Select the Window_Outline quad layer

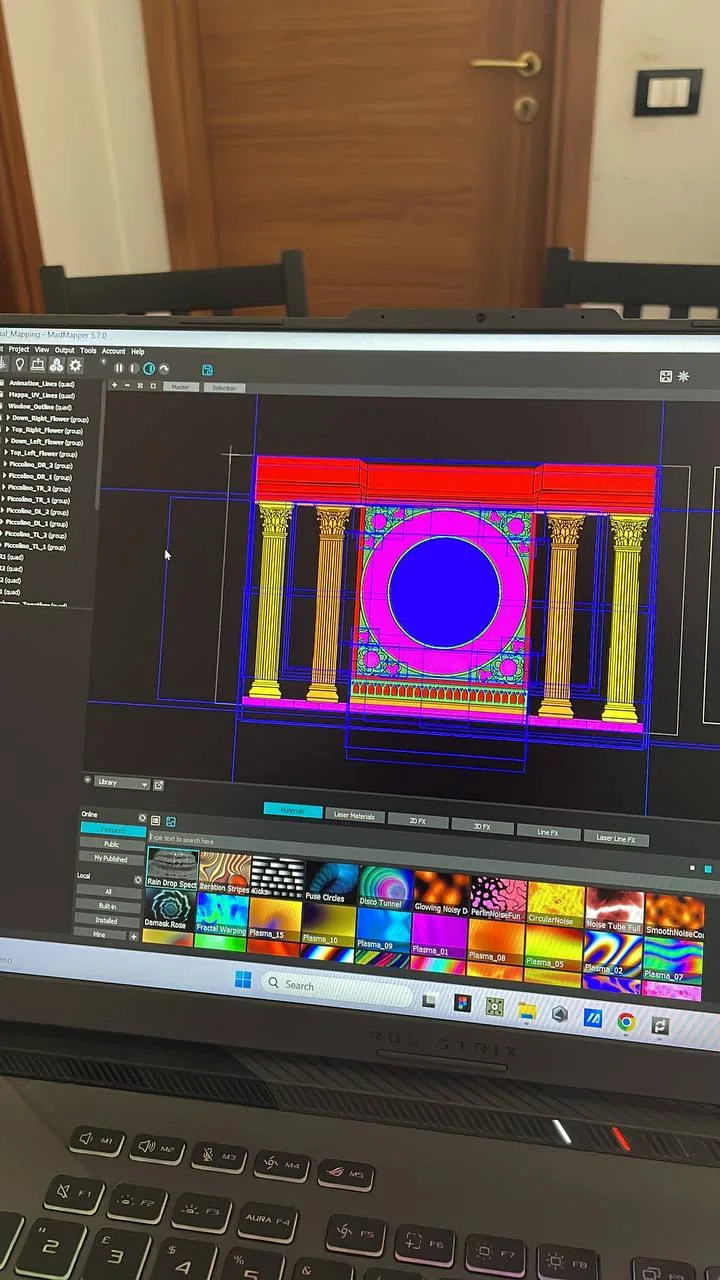click(x=40, y=407)
